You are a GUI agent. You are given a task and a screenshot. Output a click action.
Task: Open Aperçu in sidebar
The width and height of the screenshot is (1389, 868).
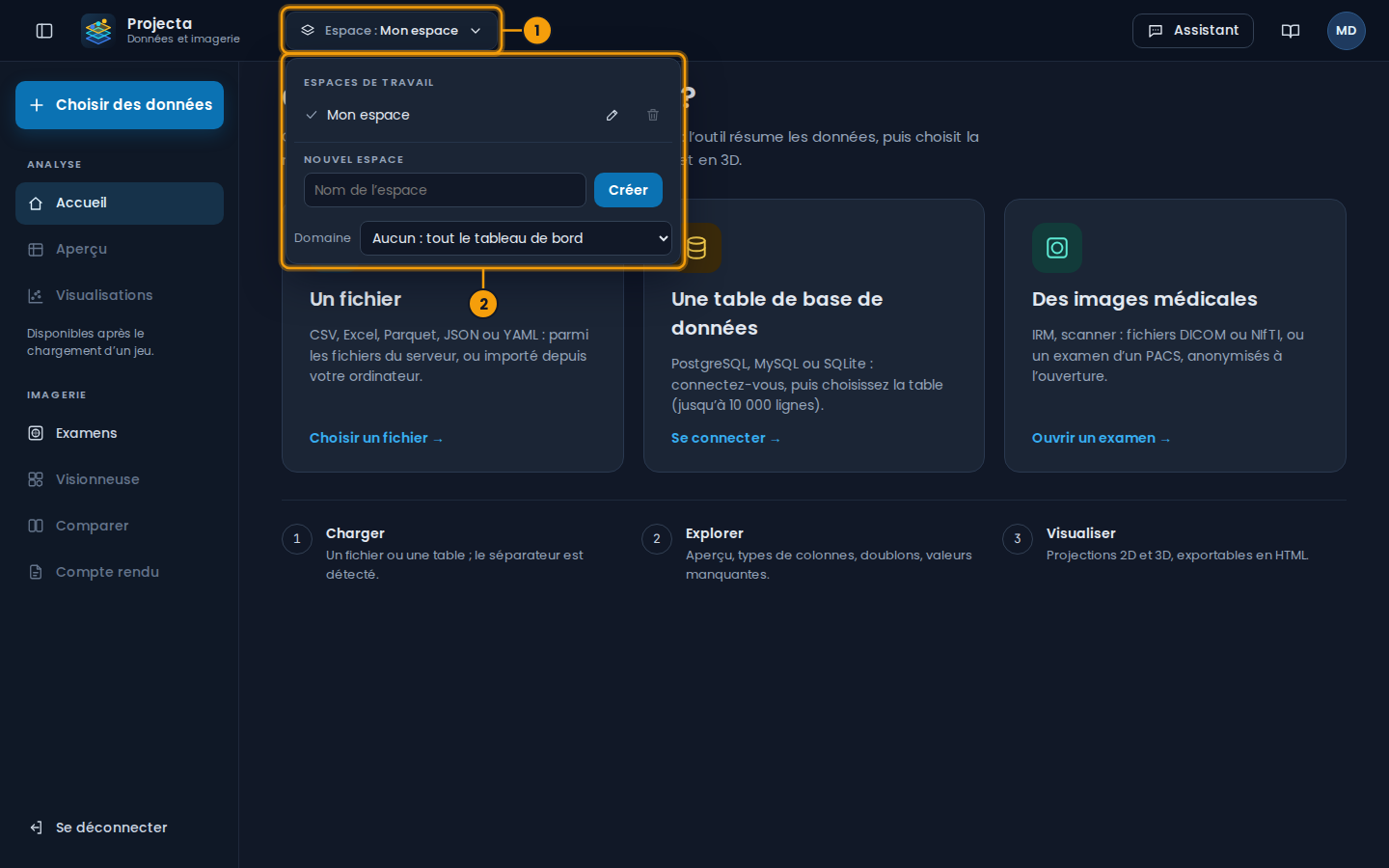coord(120,250)
